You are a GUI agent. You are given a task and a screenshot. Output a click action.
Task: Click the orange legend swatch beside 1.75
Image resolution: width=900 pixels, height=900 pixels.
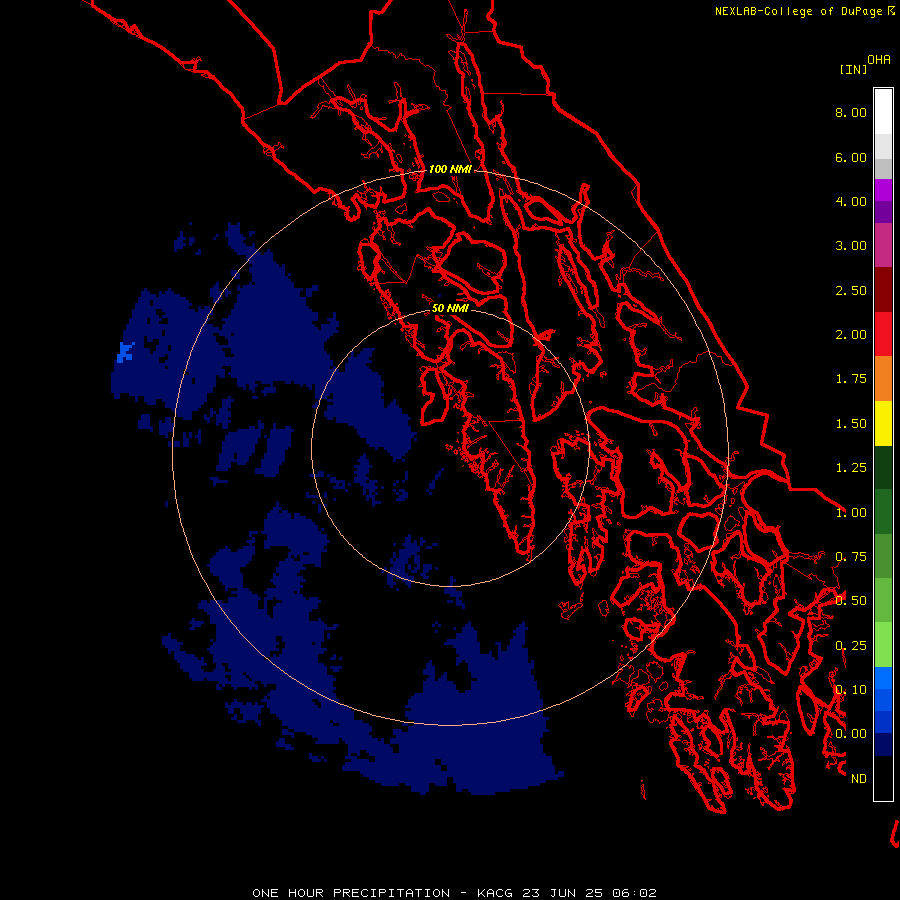[x=883, y=378]
